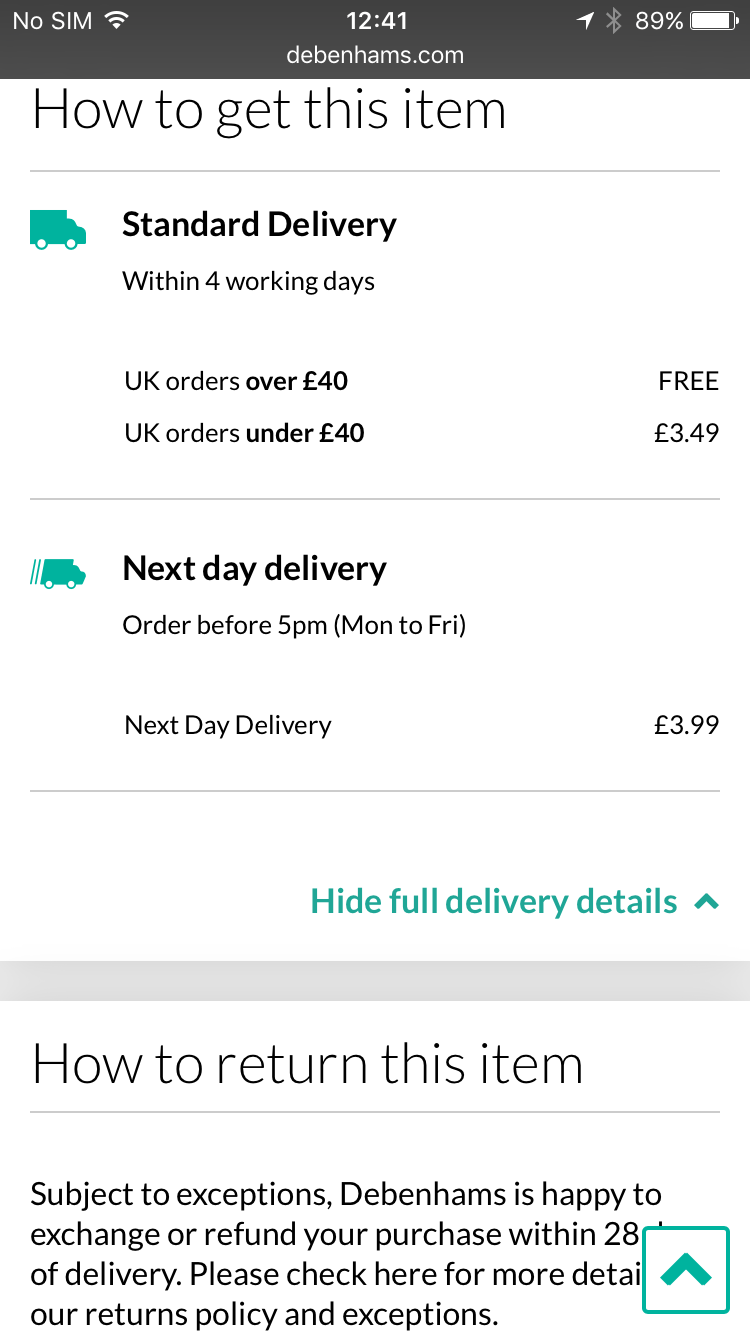Viewport: 750px width, 1334px height.
Task: Click the Next day delivery fast truck icon
Action: (x=57, y=572)
